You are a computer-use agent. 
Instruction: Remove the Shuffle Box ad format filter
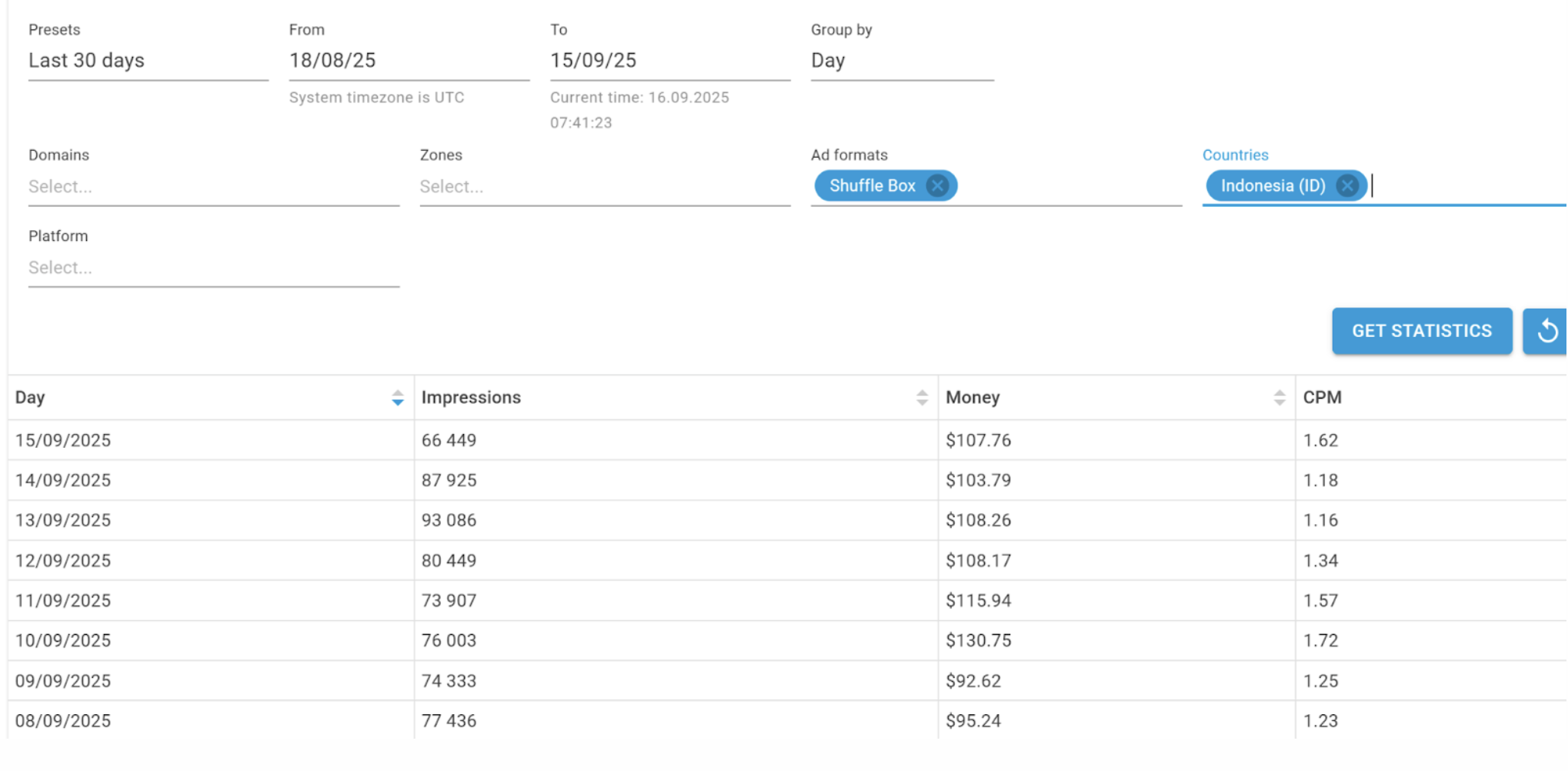[x=937, y=185]
